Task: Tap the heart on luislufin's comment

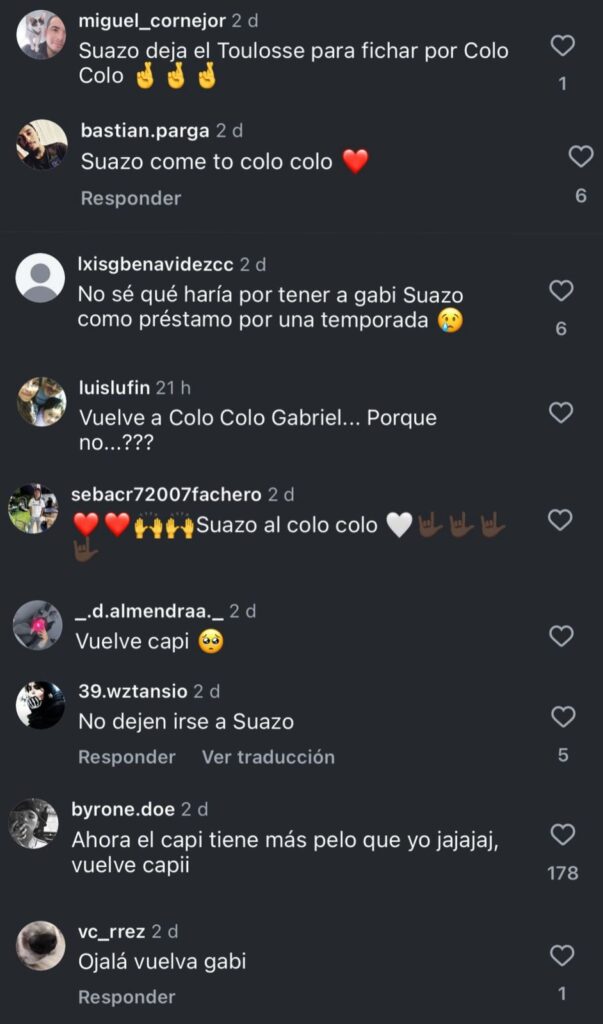Action: 561,412
